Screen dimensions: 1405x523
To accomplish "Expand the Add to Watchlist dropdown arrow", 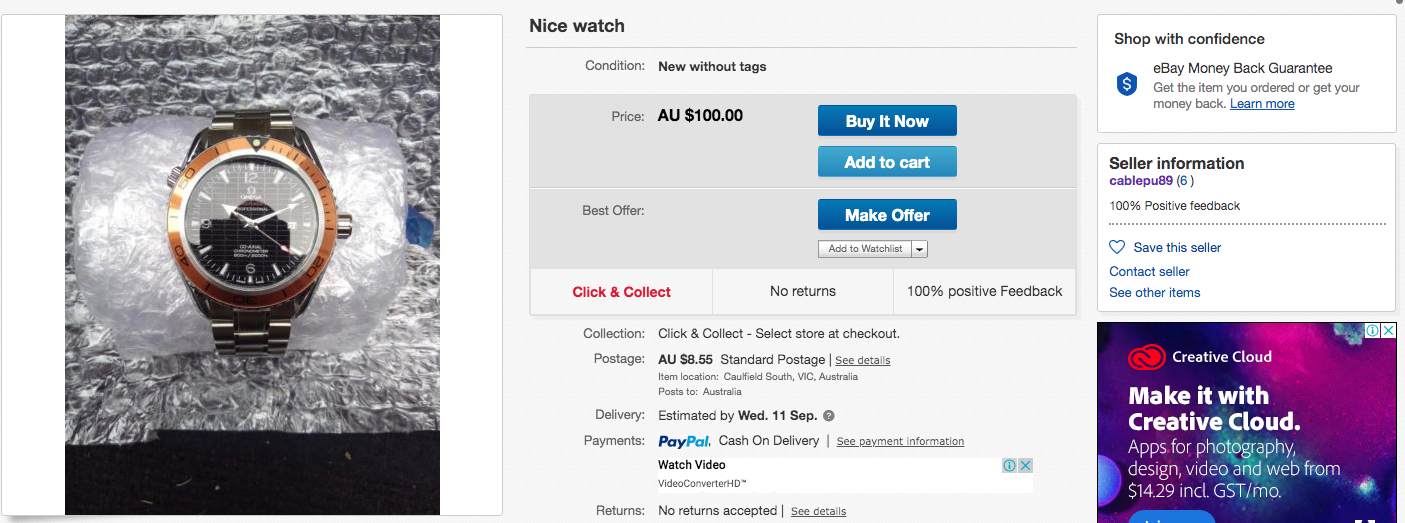I will pos(919,249).
